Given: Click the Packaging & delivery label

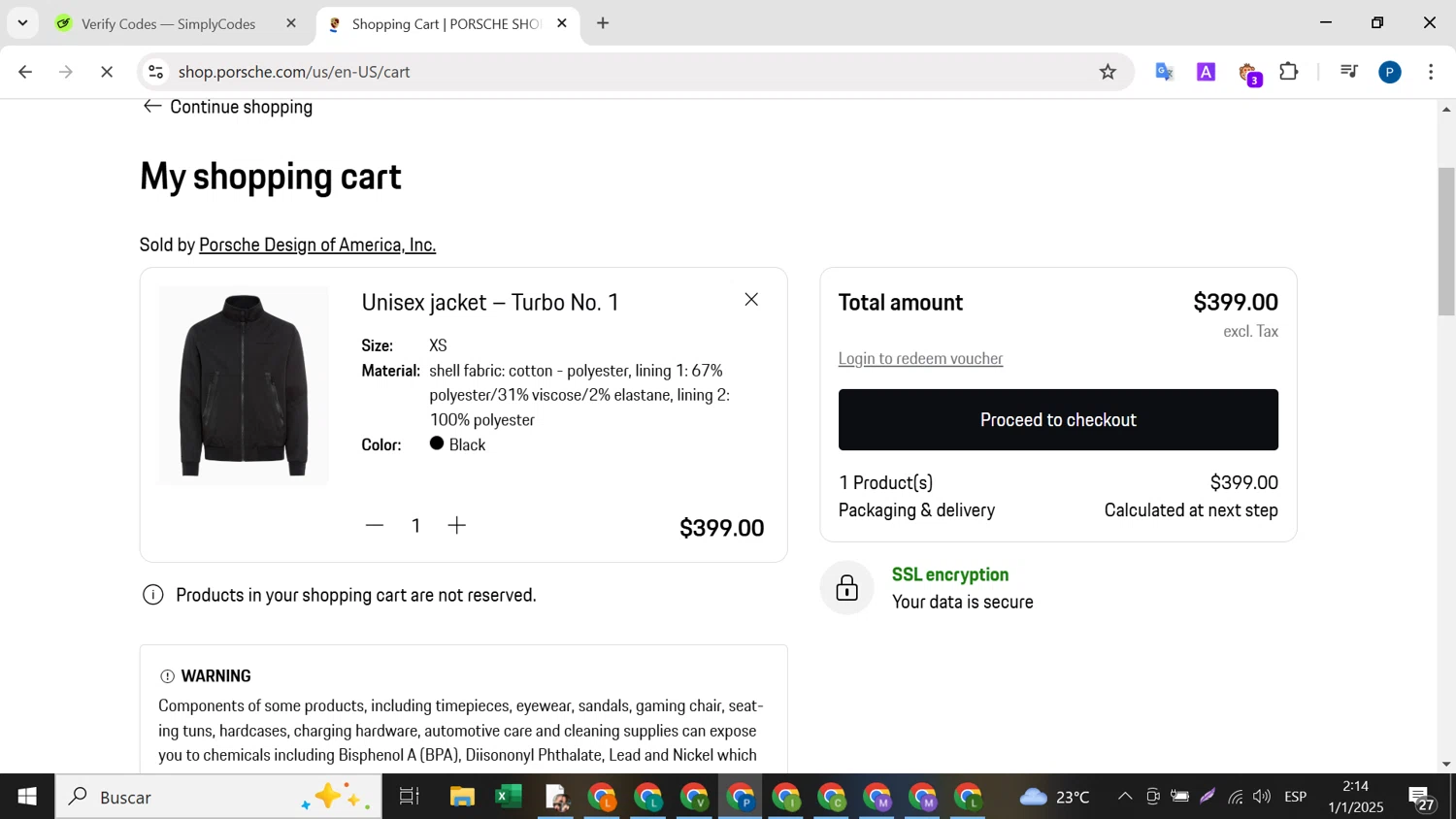Looking at the screenshot, I should [x=916, y=510].
